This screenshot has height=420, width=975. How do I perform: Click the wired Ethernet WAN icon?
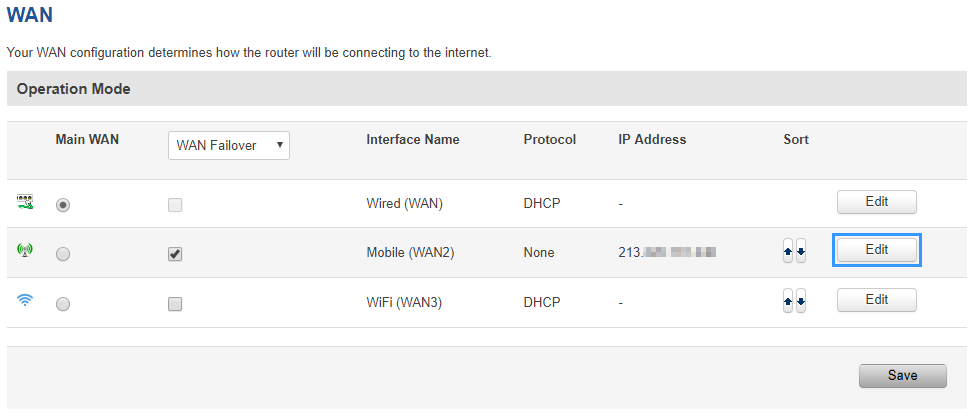[x=25, y=203]
